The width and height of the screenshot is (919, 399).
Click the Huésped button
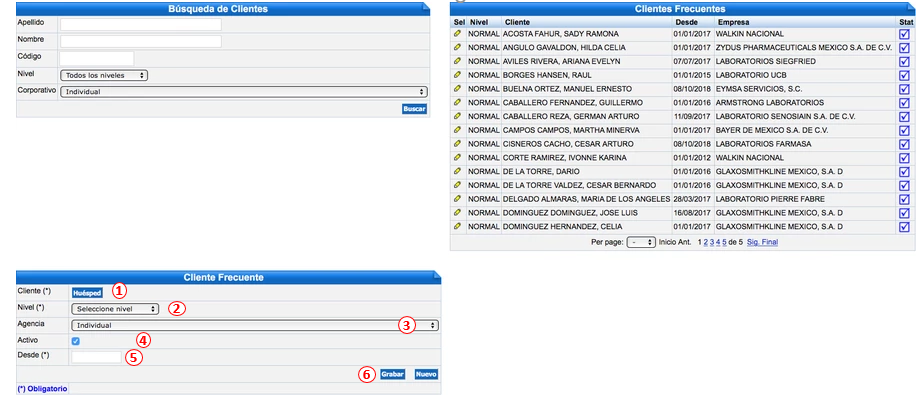pos(87,292)
